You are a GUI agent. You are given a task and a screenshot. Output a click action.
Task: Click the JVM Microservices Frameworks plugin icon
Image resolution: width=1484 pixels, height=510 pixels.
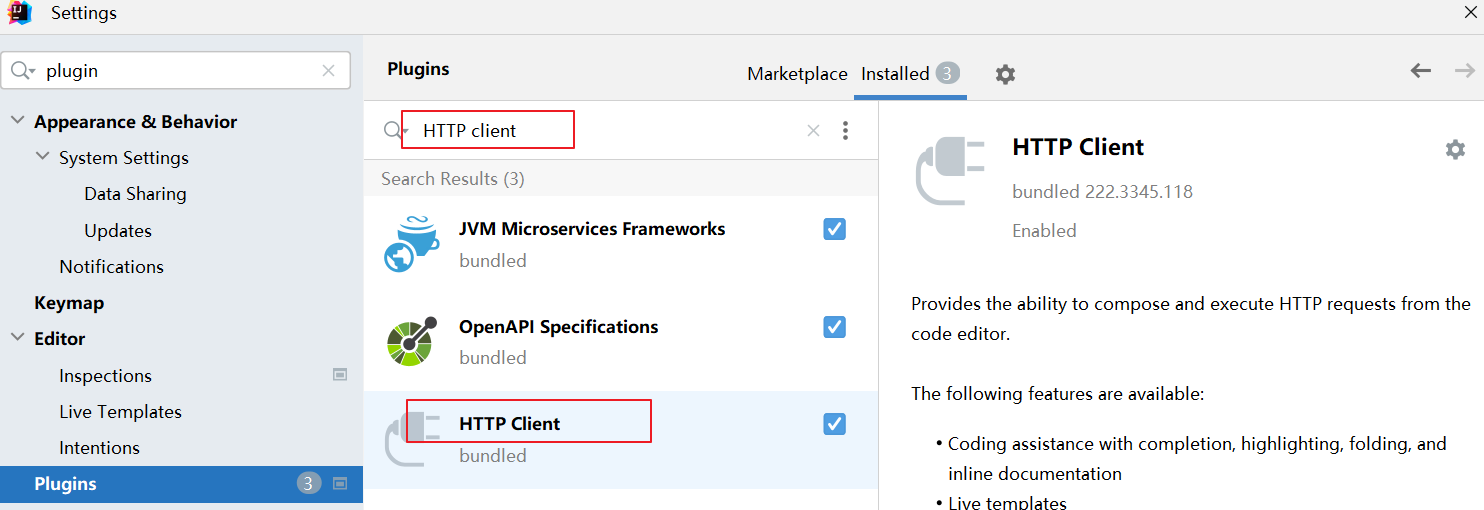point(412,244)
